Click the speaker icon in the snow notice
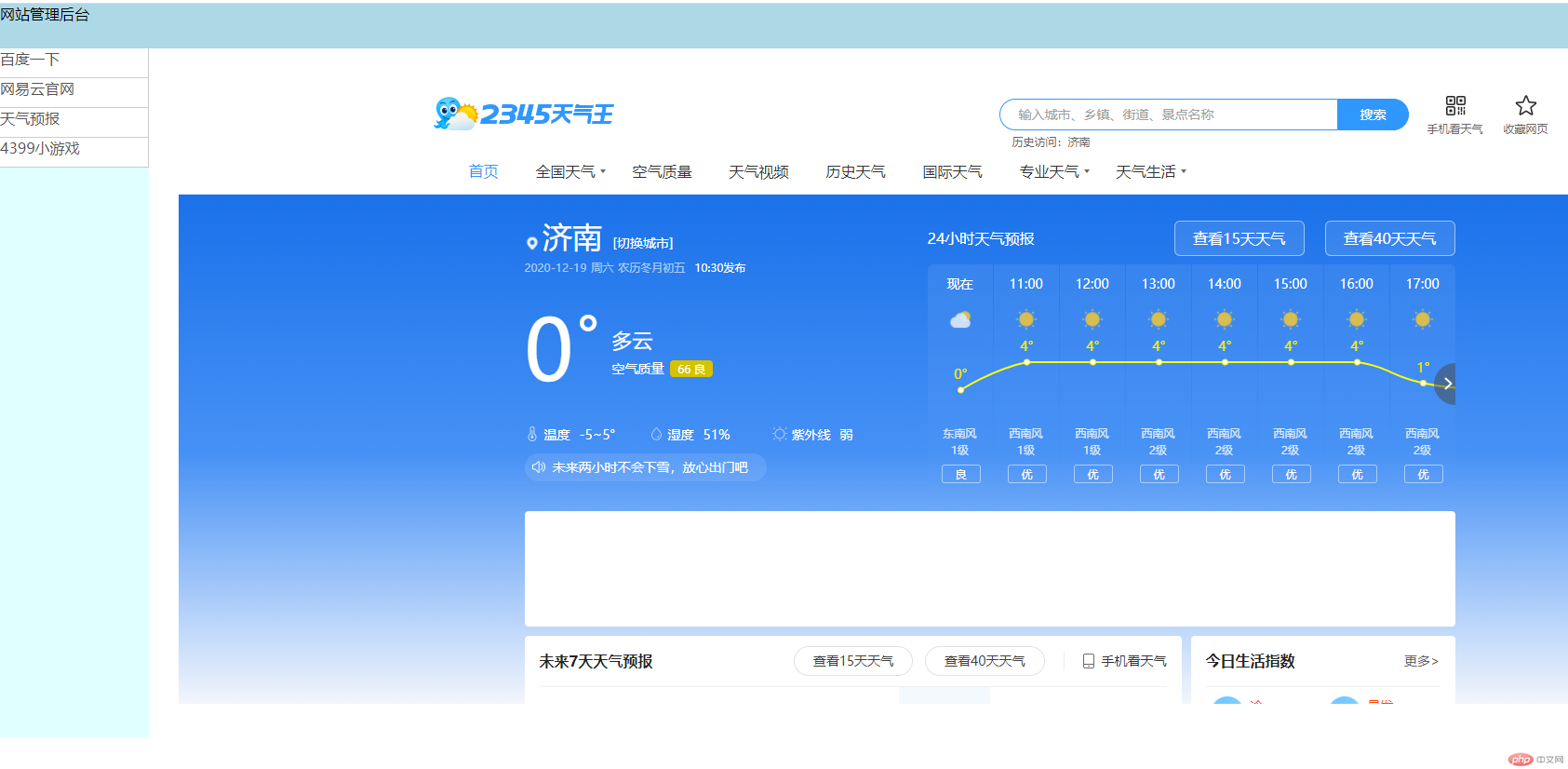 coord(539,467)
